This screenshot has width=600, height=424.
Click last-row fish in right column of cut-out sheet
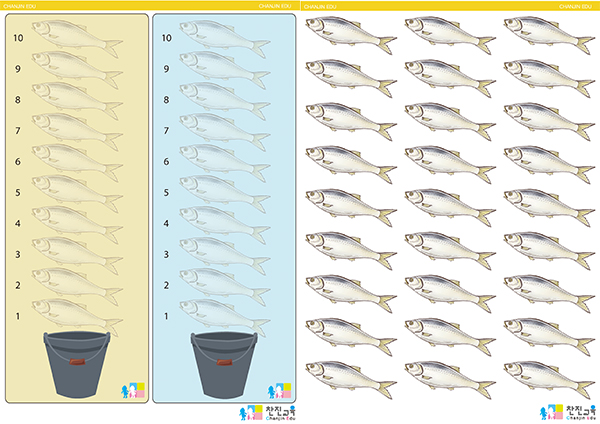[549, 380]
